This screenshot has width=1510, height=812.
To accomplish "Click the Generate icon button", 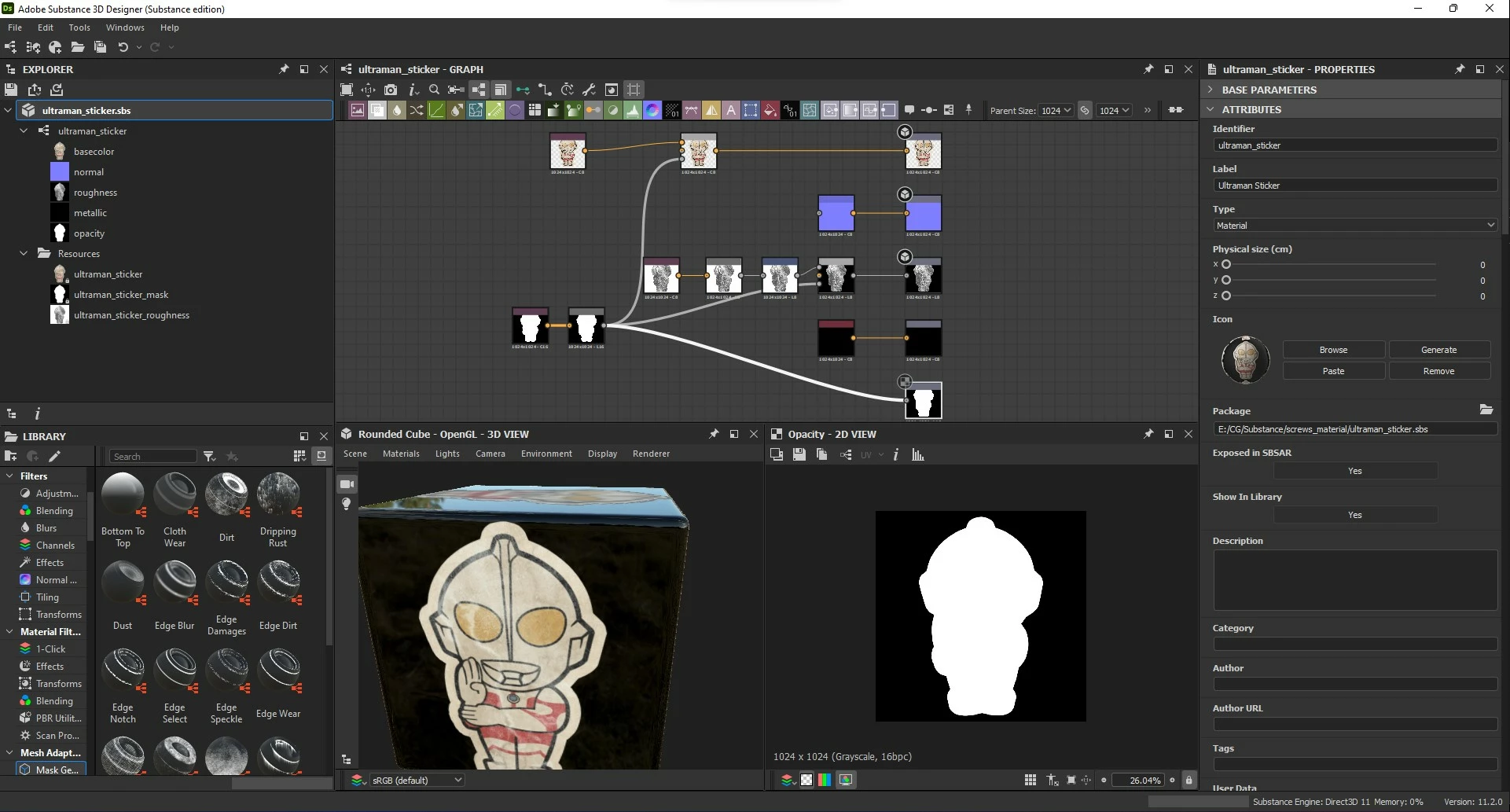I will point(1438,350).
